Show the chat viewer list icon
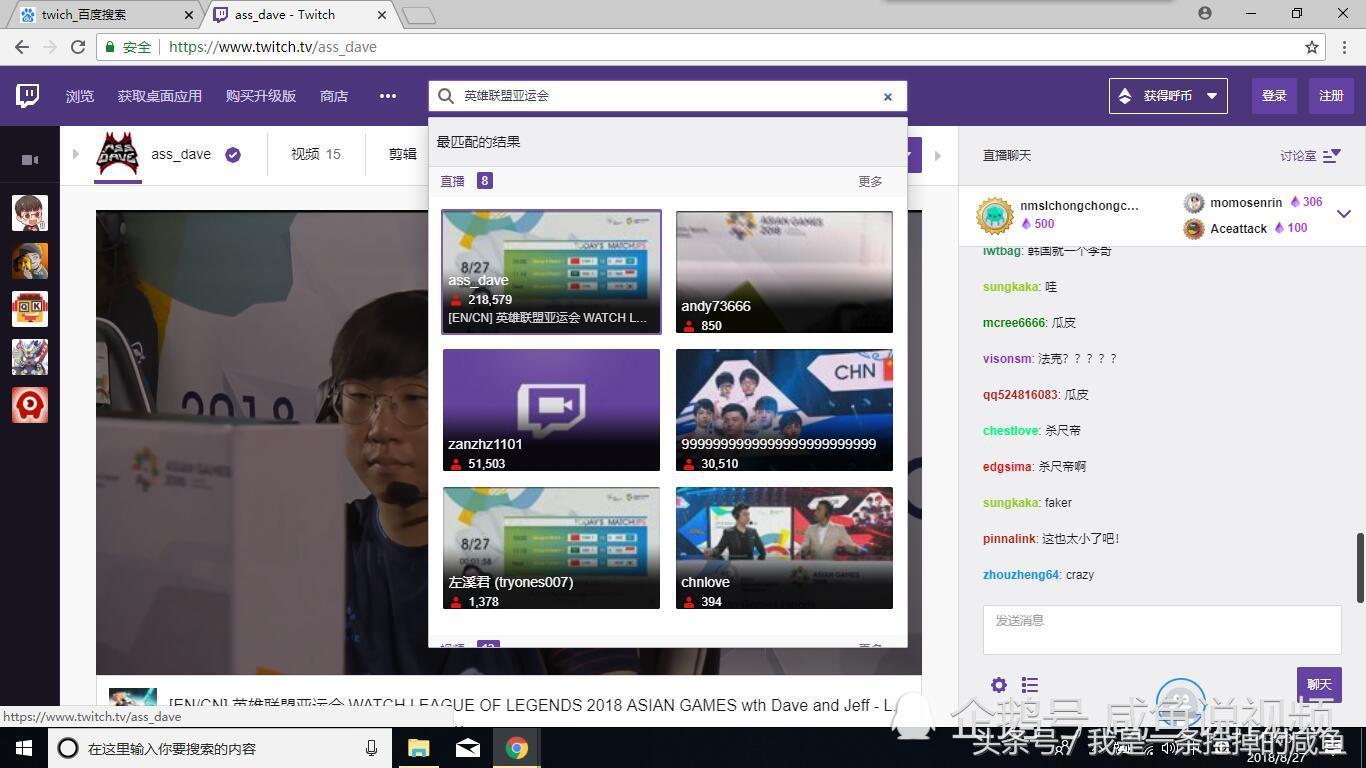This screenshot has height=768, width=1366. [1030, 685]
